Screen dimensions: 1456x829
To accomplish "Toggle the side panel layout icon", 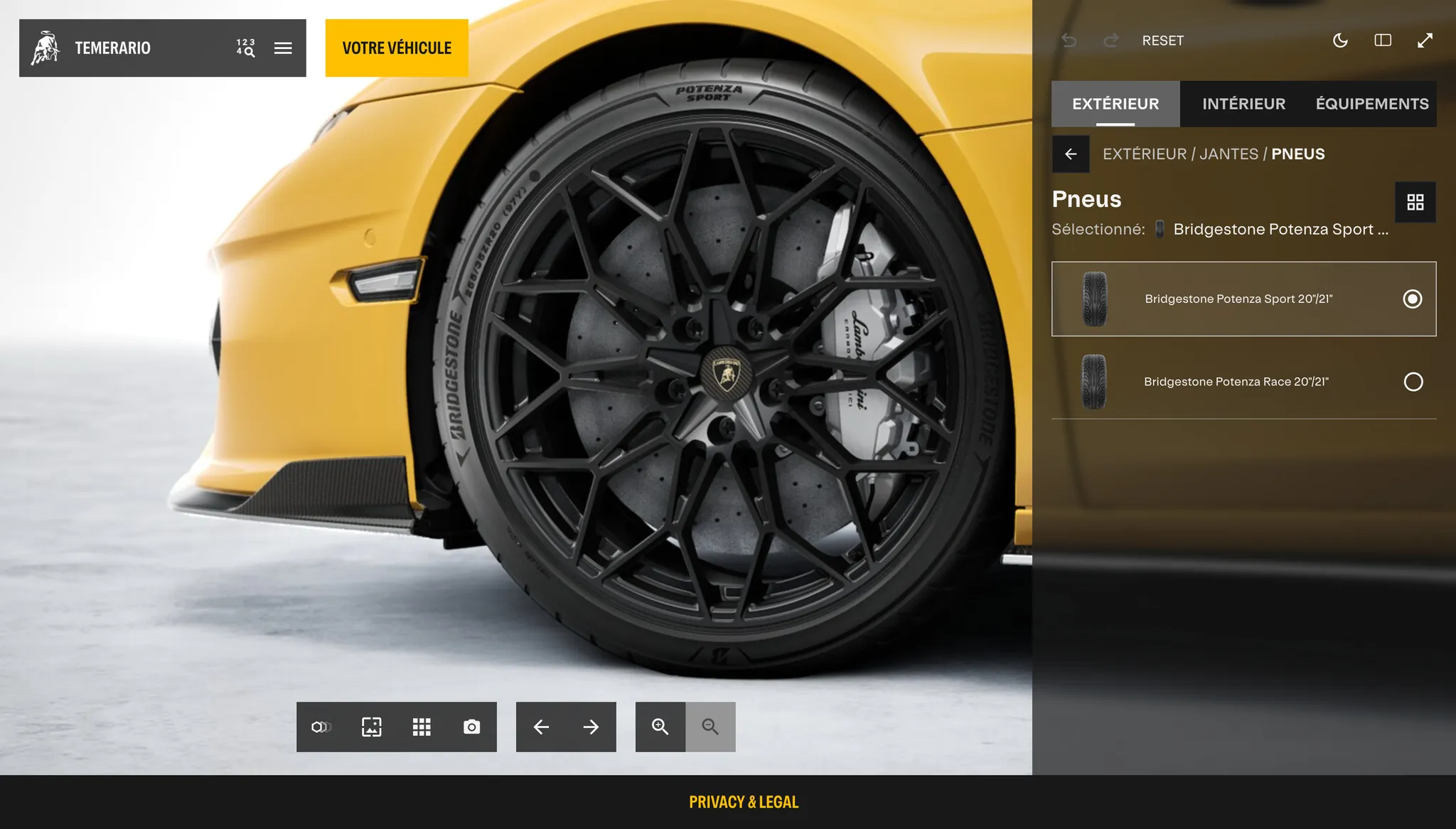I will pos(1383,41).
